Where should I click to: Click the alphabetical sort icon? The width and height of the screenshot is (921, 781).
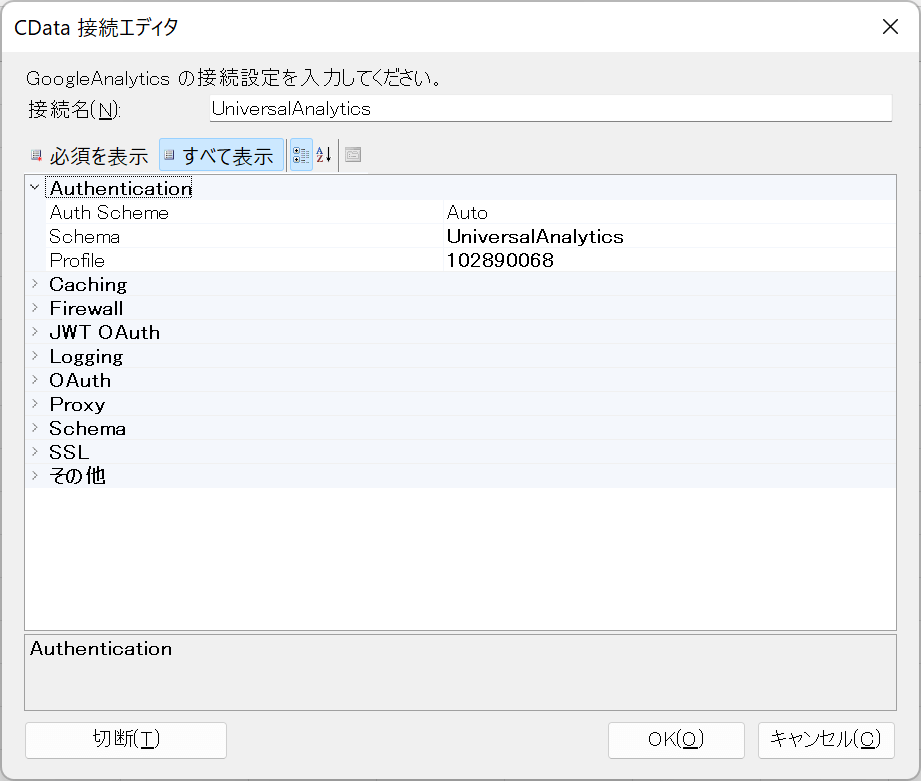point(324,155)
